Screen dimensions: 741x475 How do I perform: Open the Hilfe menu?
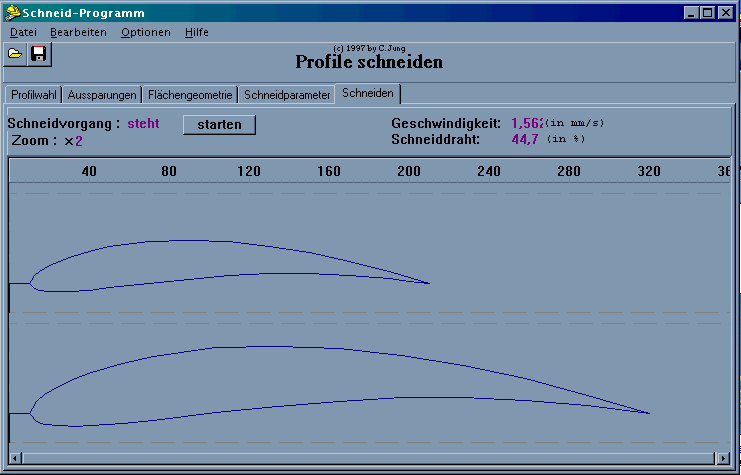click(x=197, y=32)
